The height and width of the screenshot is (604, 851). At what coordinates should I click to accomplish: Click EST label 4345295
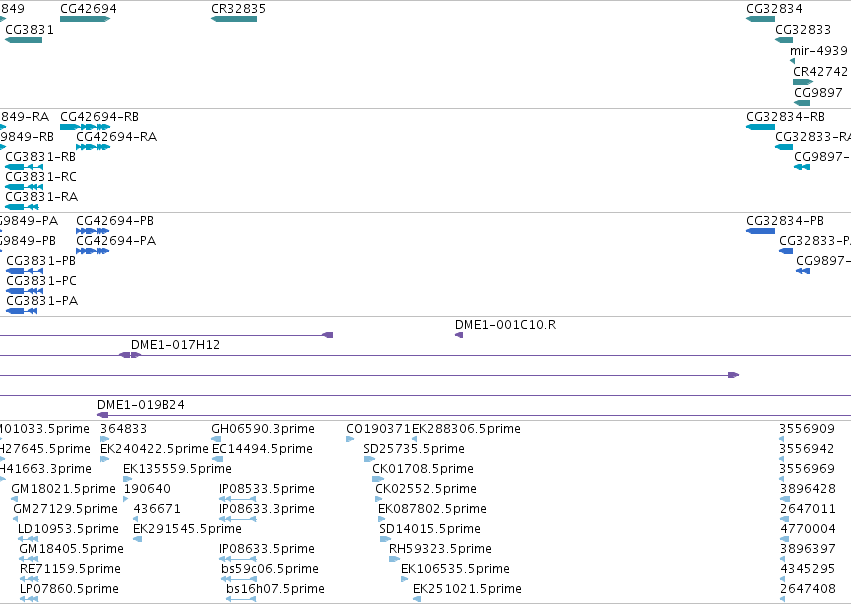tap(808, 569)
